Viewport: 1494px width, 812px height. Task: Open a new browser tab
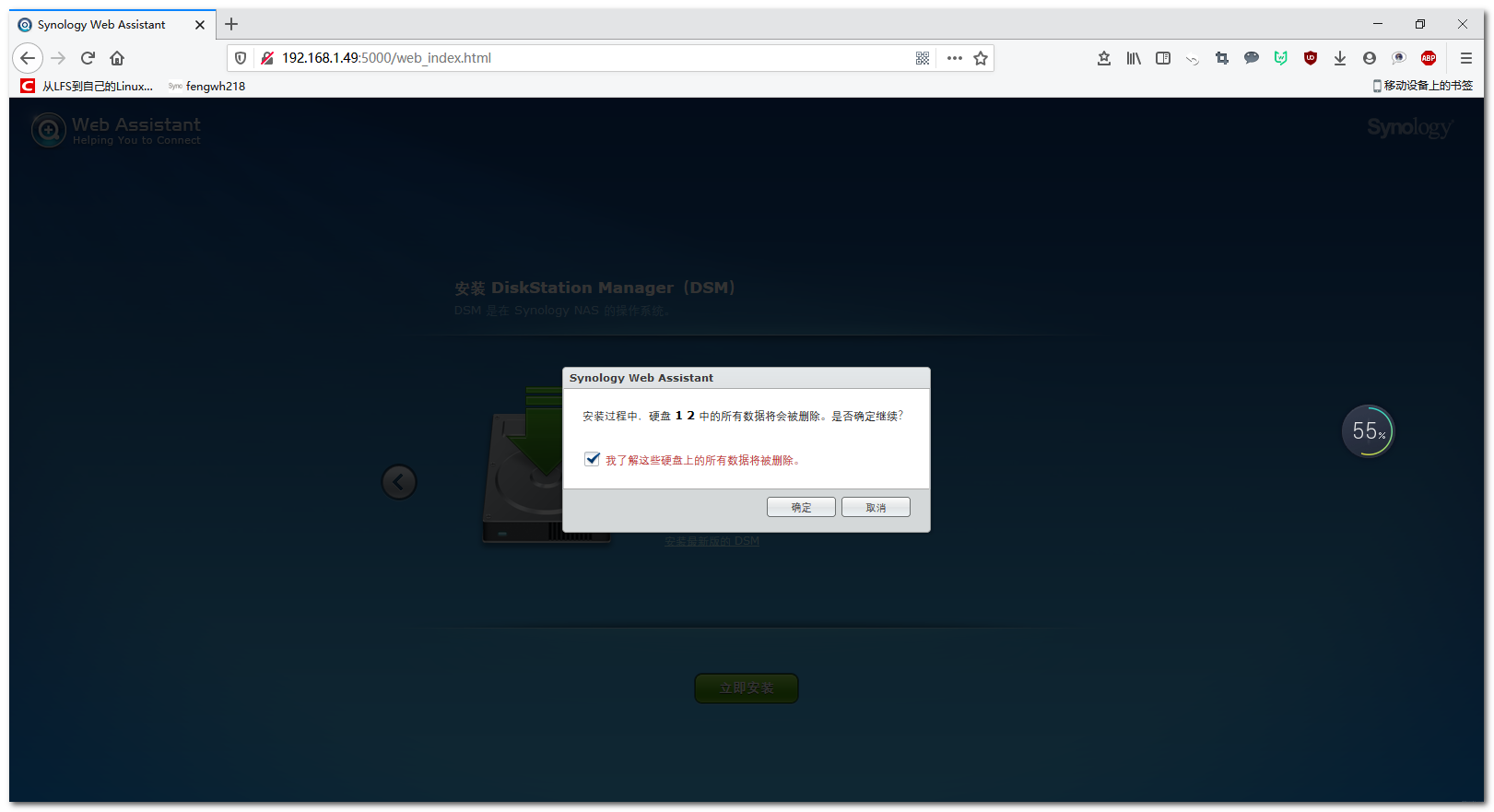pyautogui.click(x=231, y=24)
